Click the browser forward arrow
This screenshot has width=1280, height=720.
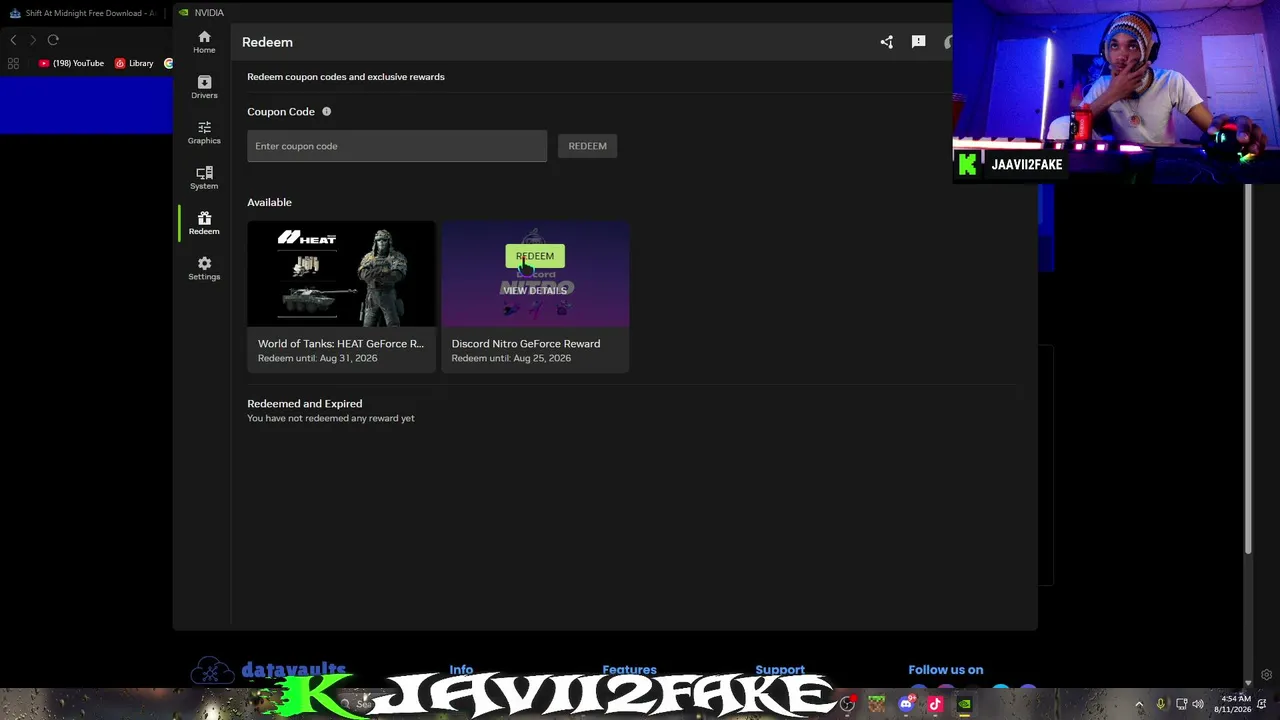(33, 40)
